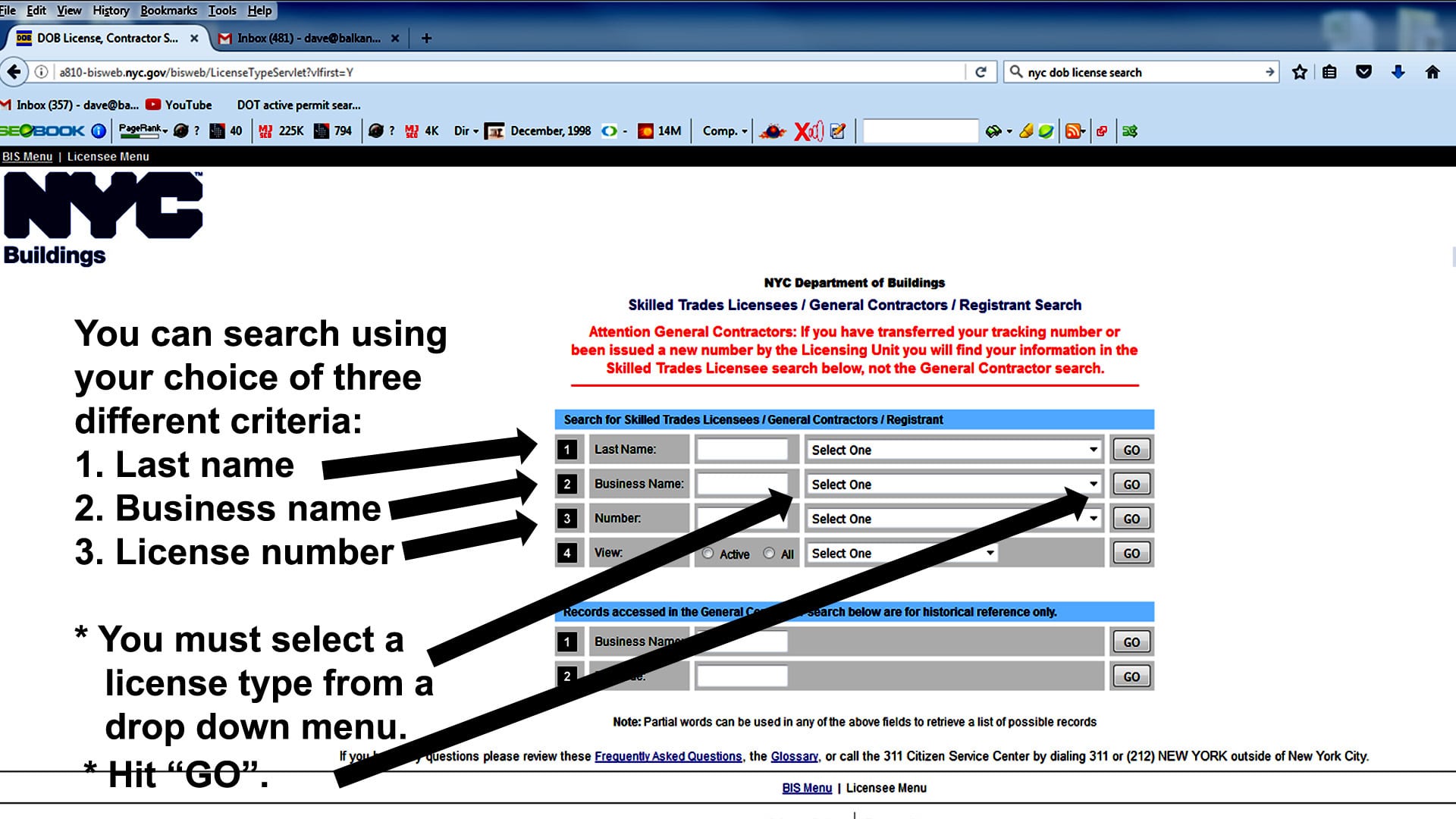Enter text in Last Name input field

tap(743, 449)
